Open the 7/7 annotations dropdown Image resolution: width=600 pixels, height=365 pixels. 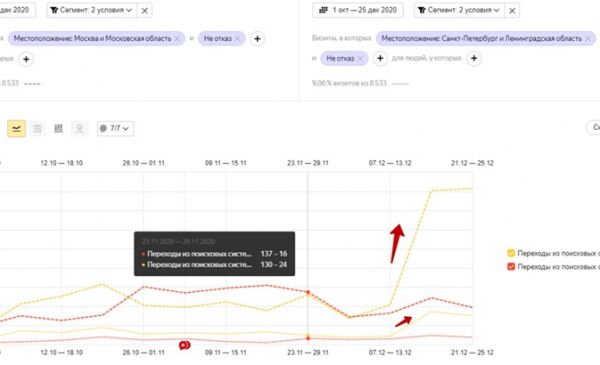tap(116, 129)
